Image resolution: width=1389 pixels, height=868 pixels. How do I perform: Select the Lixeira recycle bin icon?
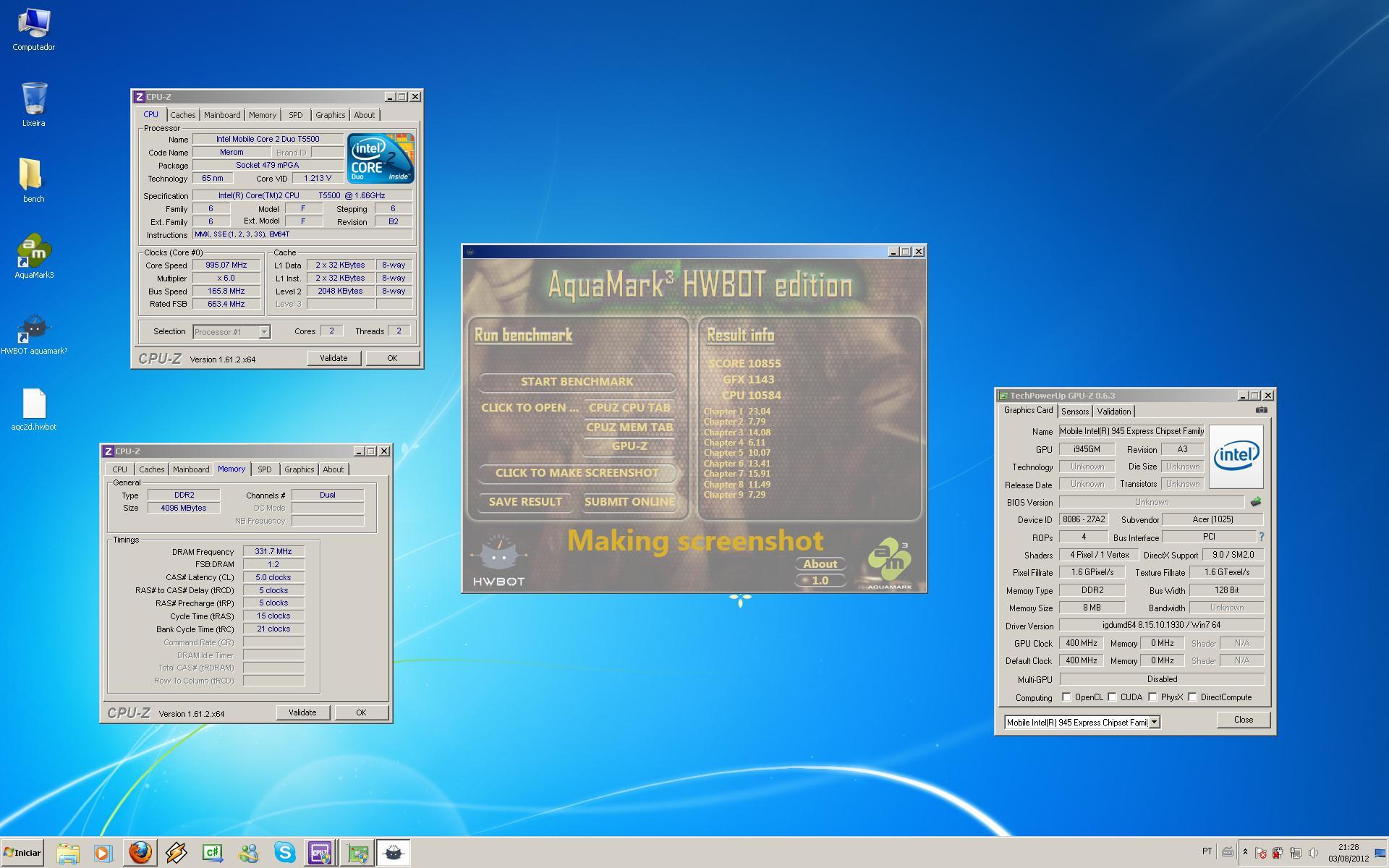point(33,105)
